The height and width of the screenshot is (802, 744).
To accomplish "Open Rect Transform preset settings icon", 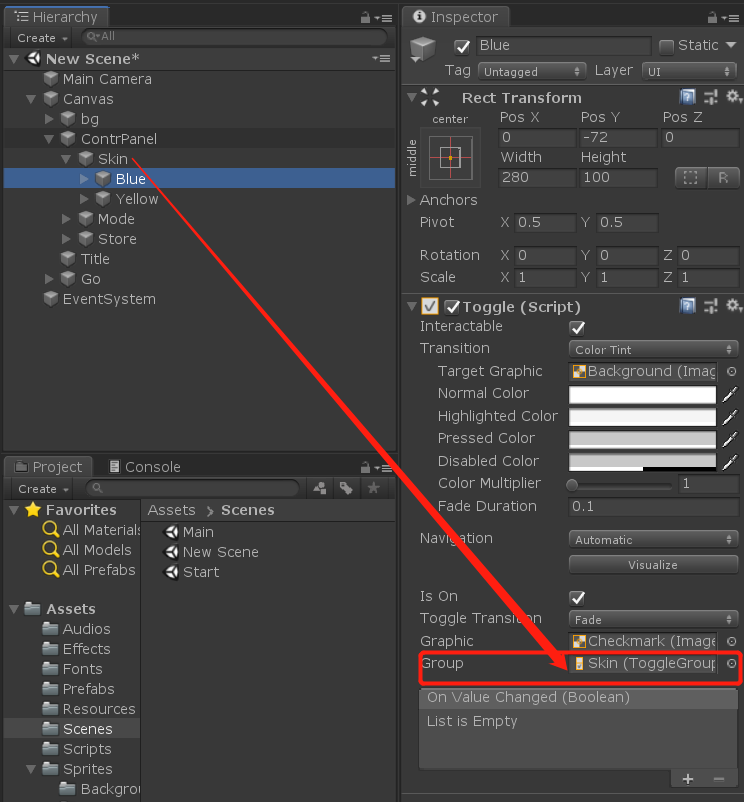I will click(x=711, y=96).
